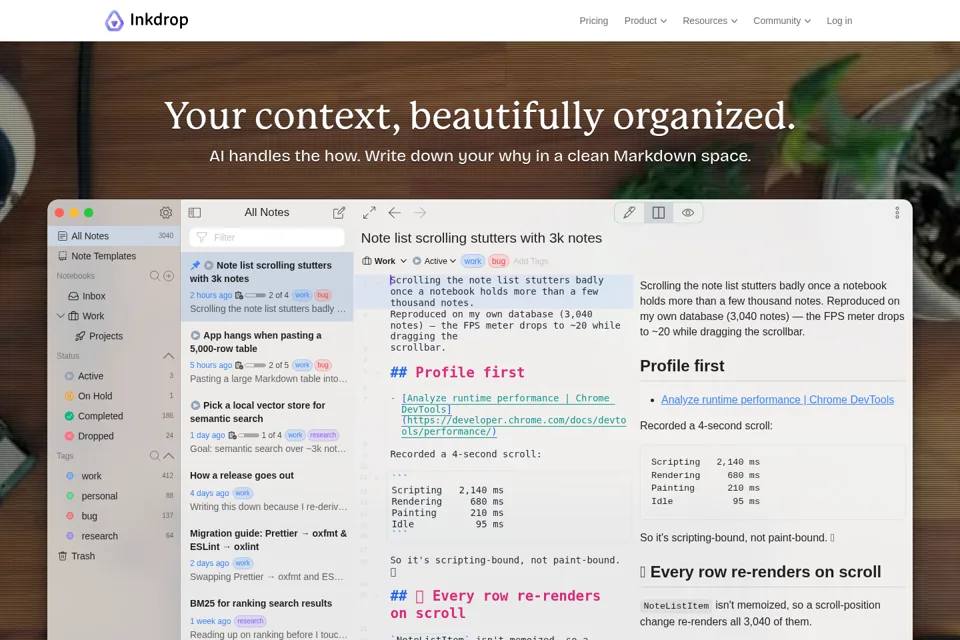The height and width of the screenshot is (640, 960).
Task: Click task clipboard icon of 1 of 4 note
Action: point(232,435)
